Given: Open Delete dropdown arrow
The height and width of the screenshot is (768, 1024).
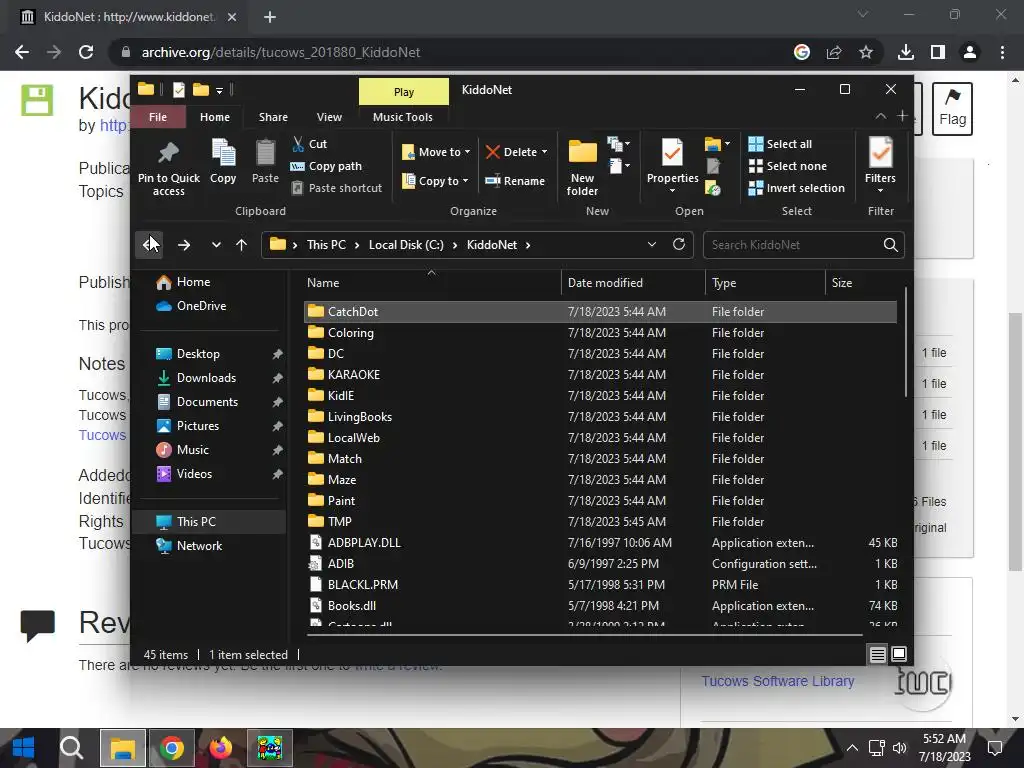Looking at the screenshot, I should [544, 152].
